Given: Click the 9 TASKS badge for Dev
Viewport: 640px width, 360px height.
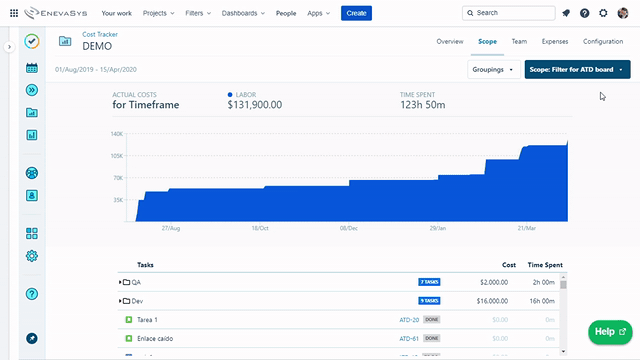Looking at the screenshot, I should pyautogui.click(x=429, y=301).
